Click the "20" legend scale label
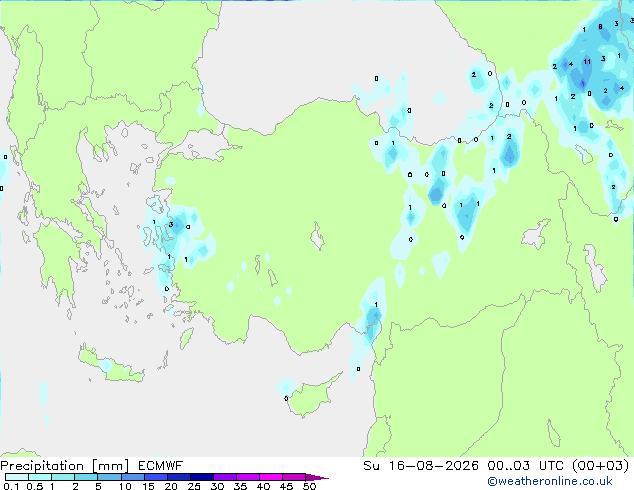The height and width of the screenshot is (490, 634). 171,486
